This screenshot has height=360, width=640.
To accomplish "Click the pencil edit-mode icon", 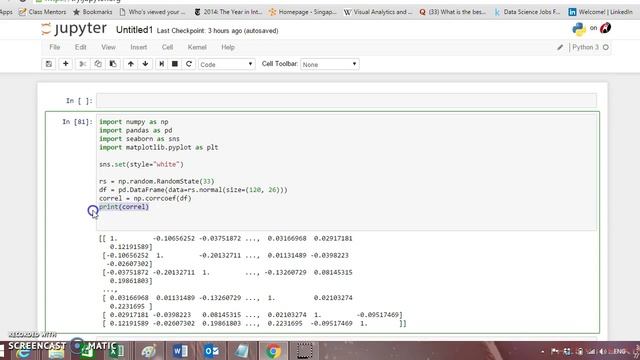I will [560, 47].
